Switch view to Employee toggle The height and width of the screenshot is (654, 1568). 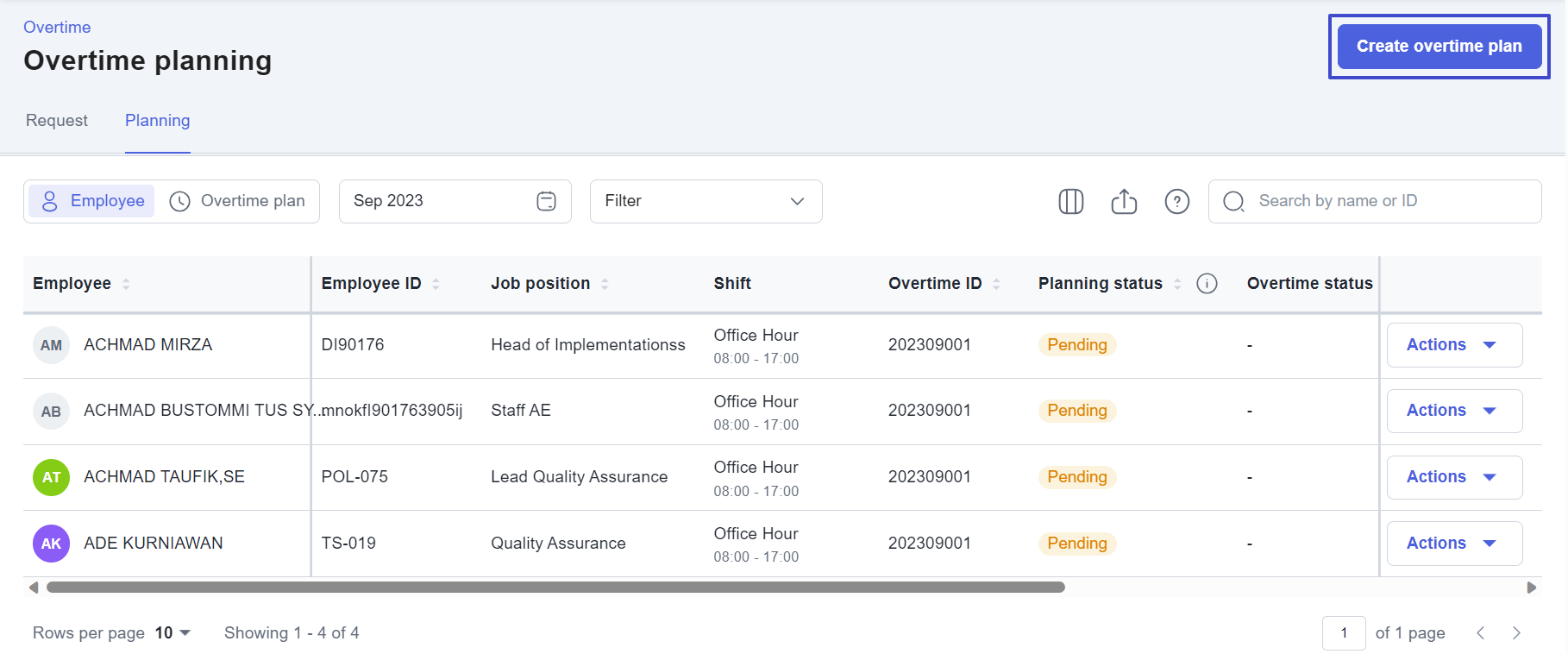tap(92, 201)
